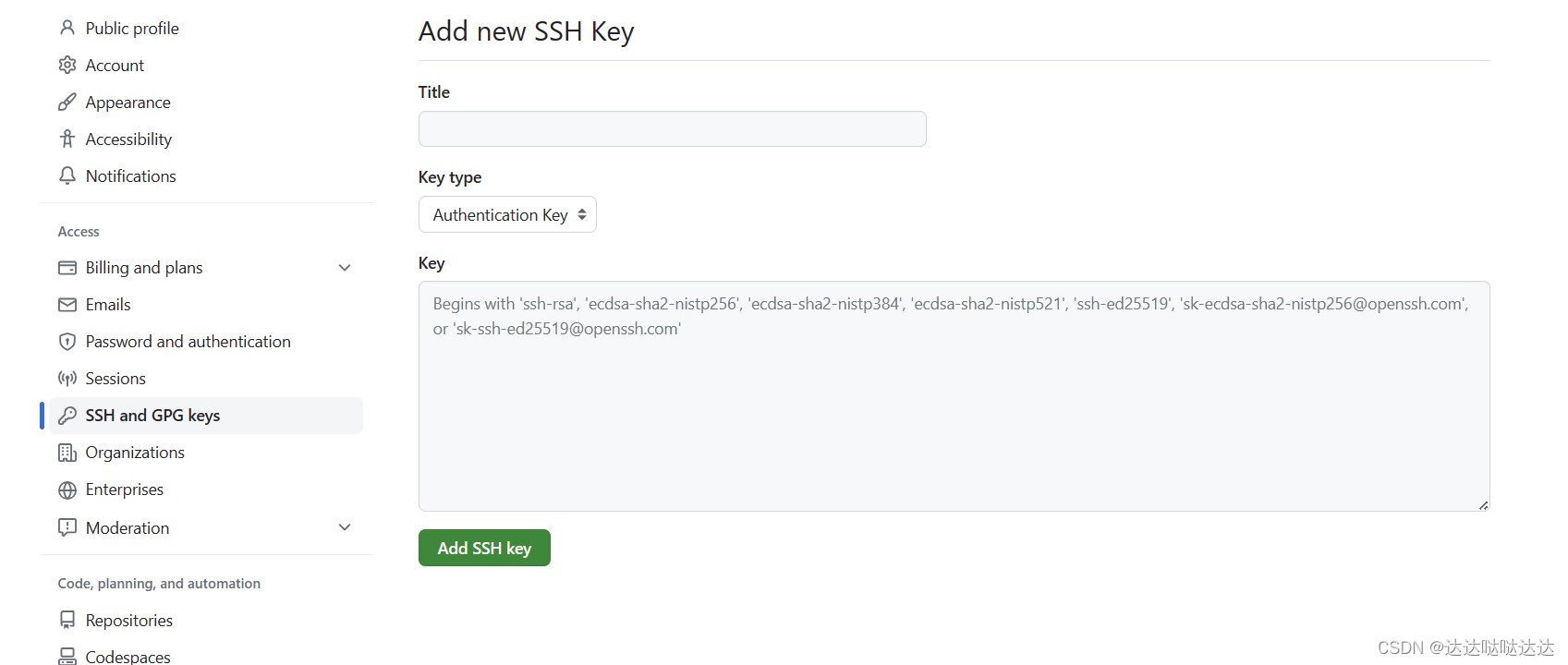Click the Enterprises globe icon
Image resolution: width=1568 pixels, height=665 pixels.
pos(67,489)
